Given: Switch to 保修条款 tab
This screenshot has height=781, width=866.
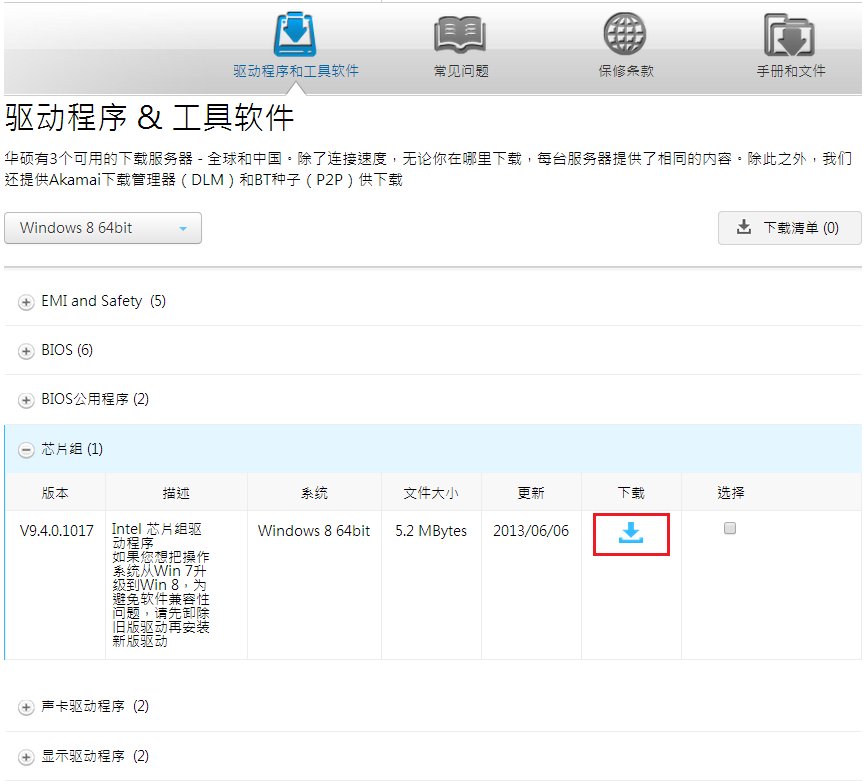Looking at the screenshot, I should click(626, 71).
